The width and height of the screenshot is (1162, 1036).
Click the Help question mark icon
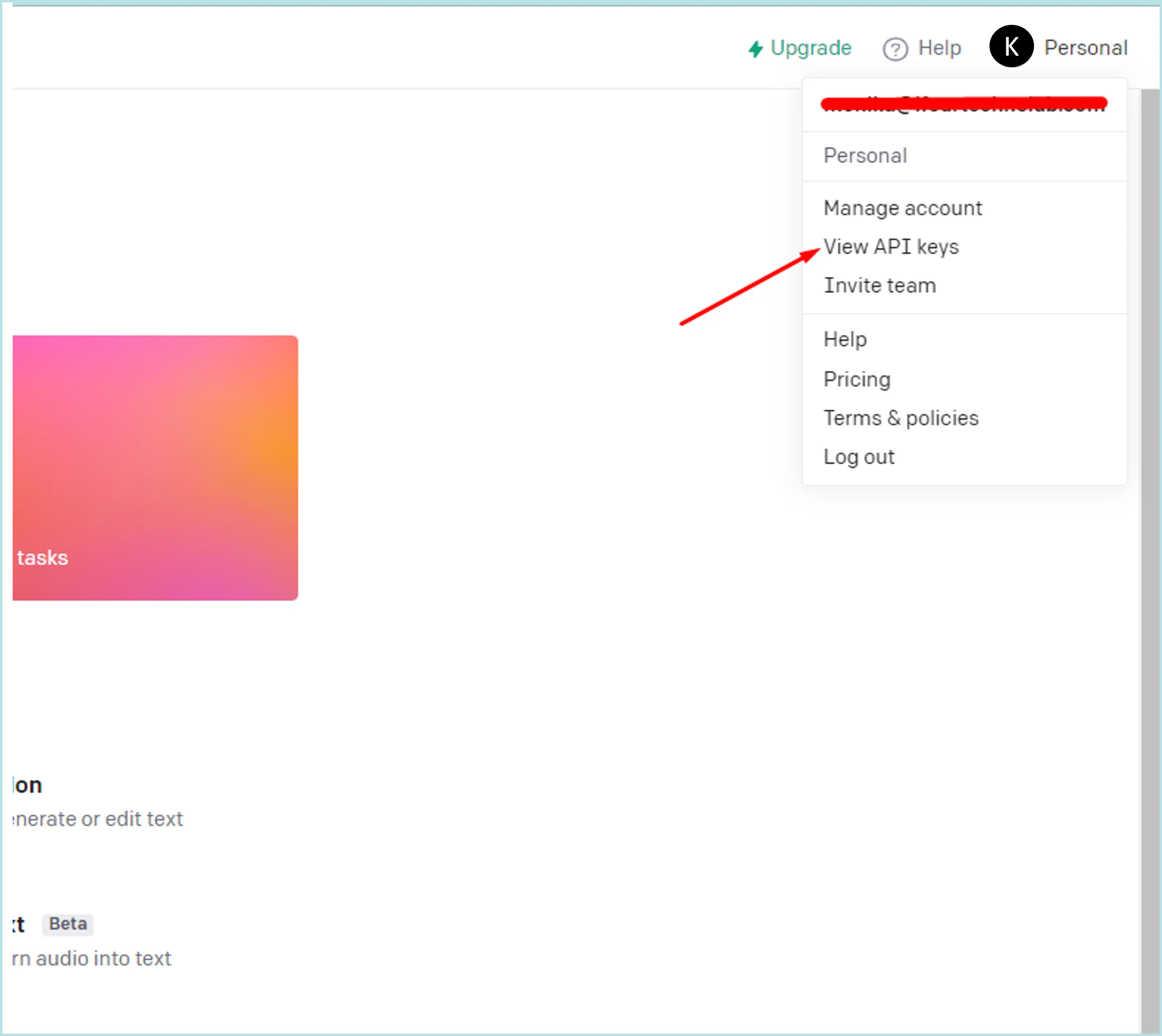tap(895, 49)
